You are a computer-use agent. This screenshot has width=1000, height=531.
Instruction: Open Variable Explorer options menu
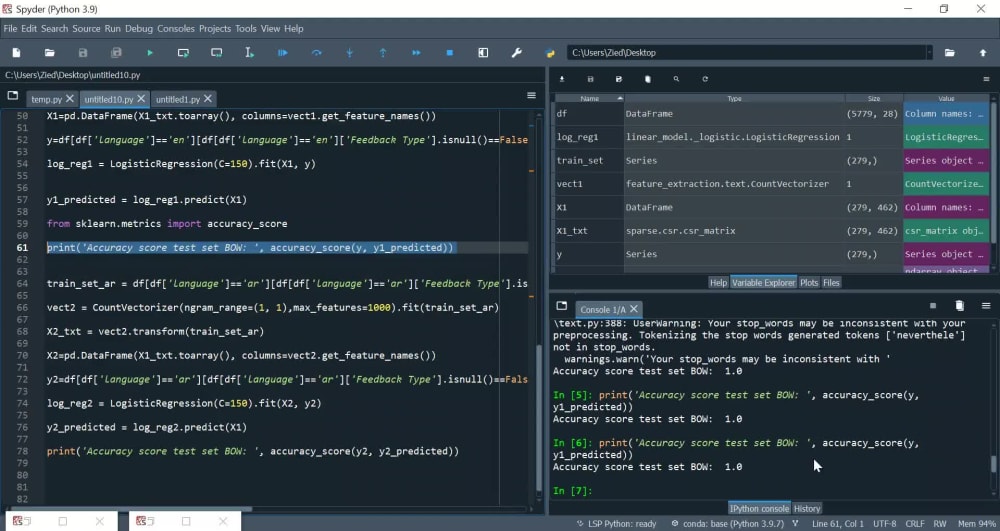point(986,79)
